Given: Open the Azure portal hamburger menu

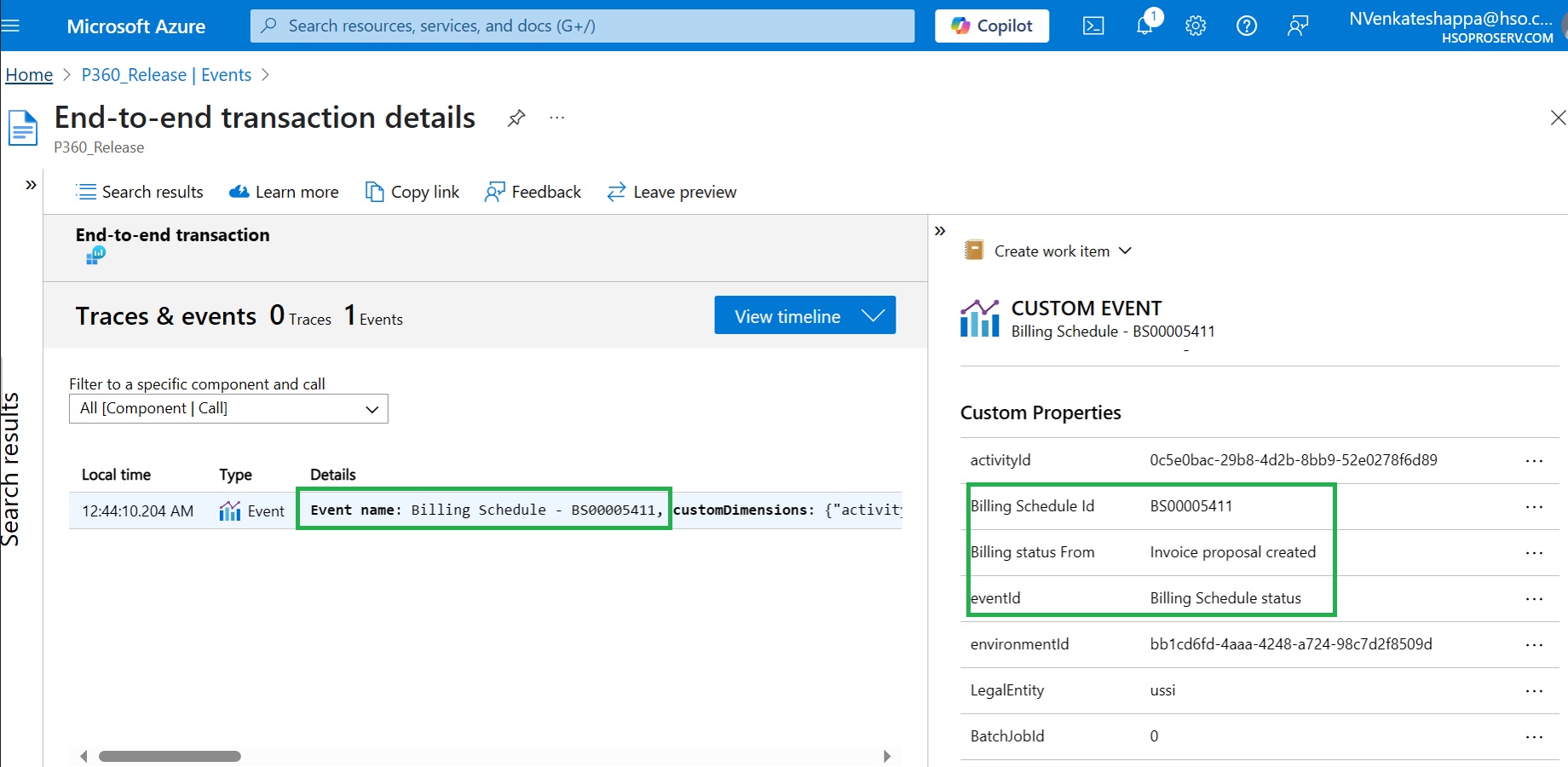Looking at the screenshot, I should [11, 26].
